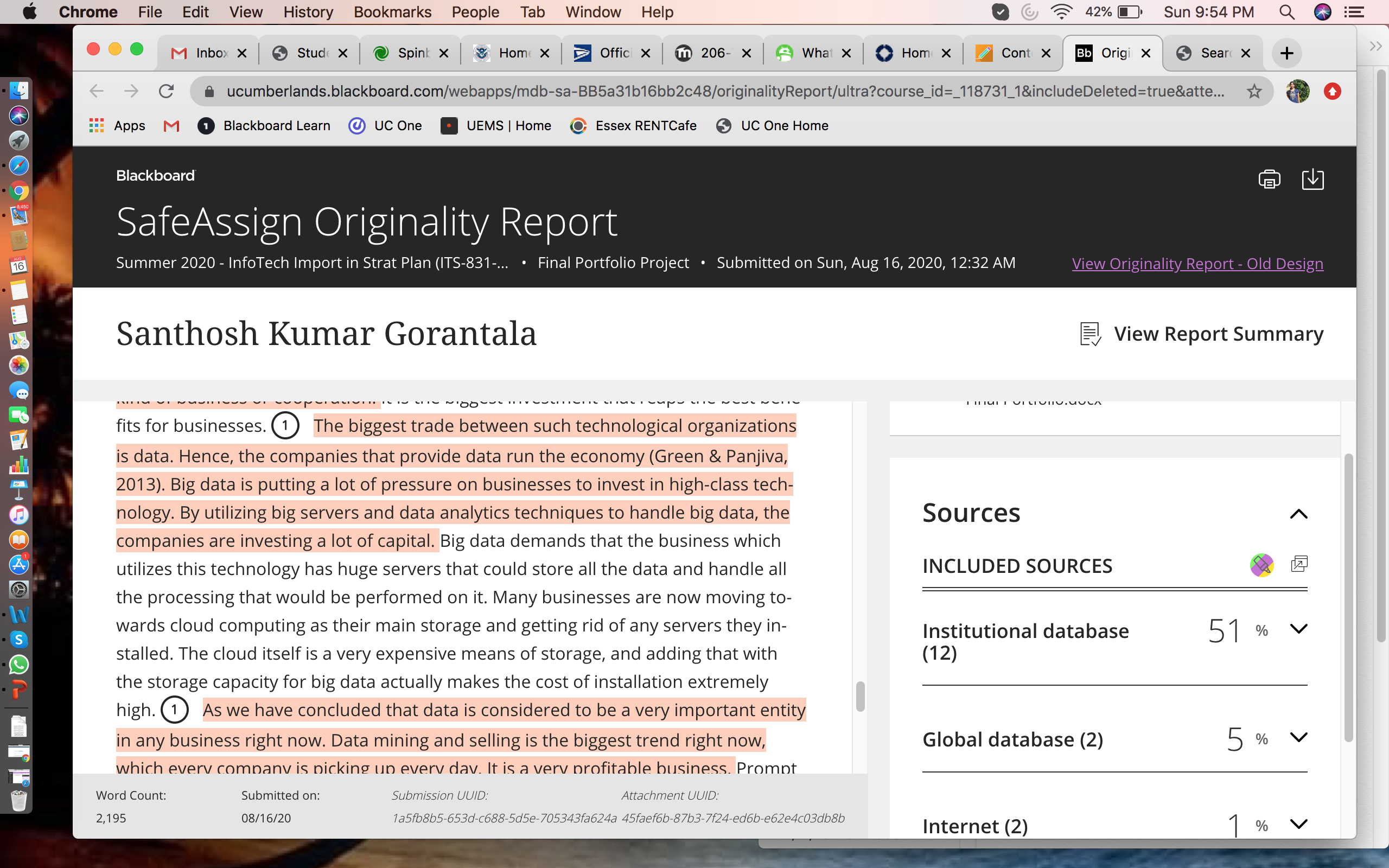Click student name Santhosh Kumar Gorantala
Viewport: 1389px width, 868px height.
tap(326, 334)
